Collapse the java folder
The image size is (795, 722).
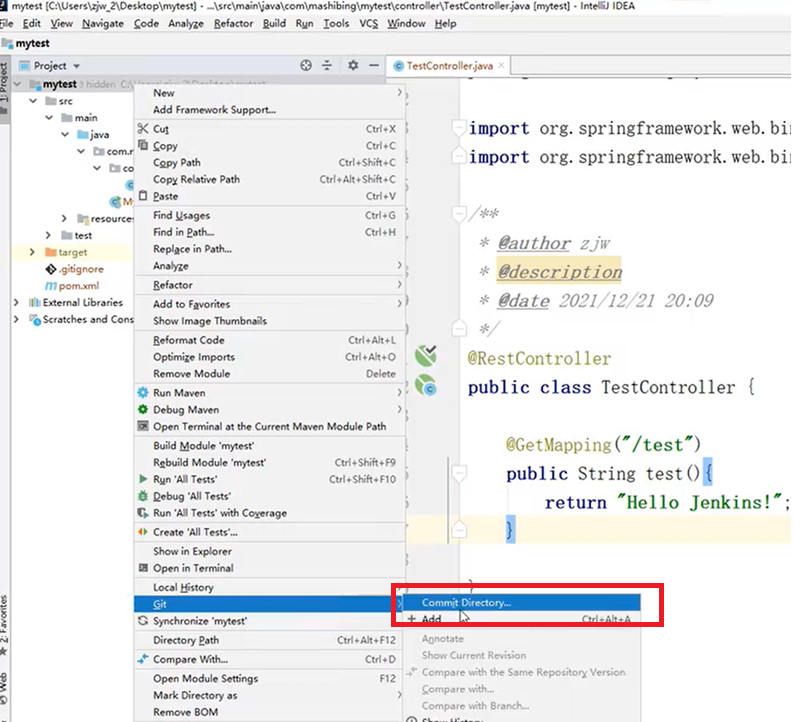65,134
